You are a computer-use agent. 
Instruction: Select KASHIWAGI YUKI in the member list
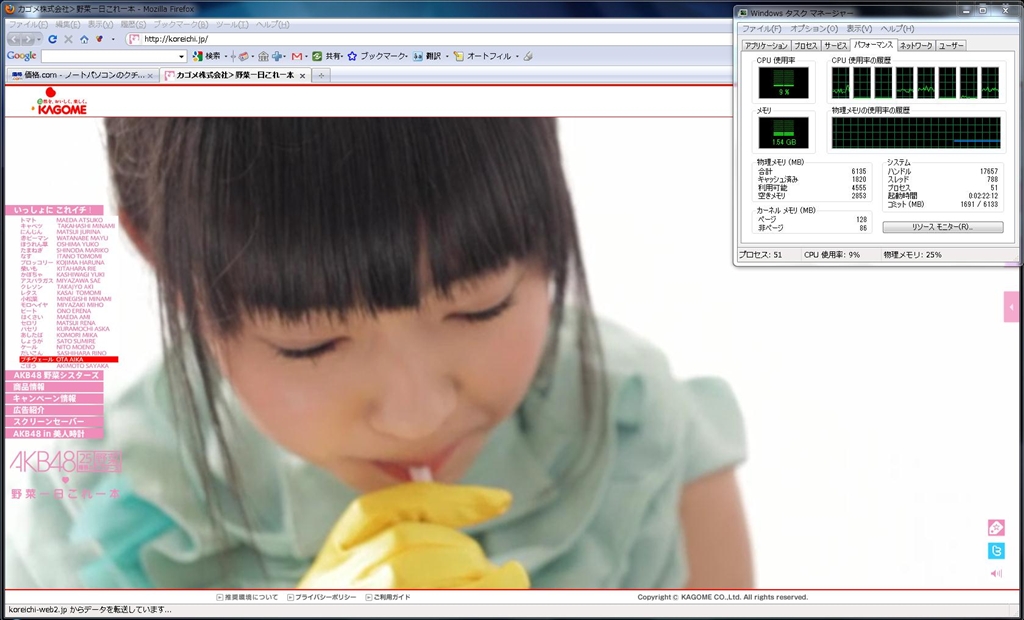tap(80, 275)
